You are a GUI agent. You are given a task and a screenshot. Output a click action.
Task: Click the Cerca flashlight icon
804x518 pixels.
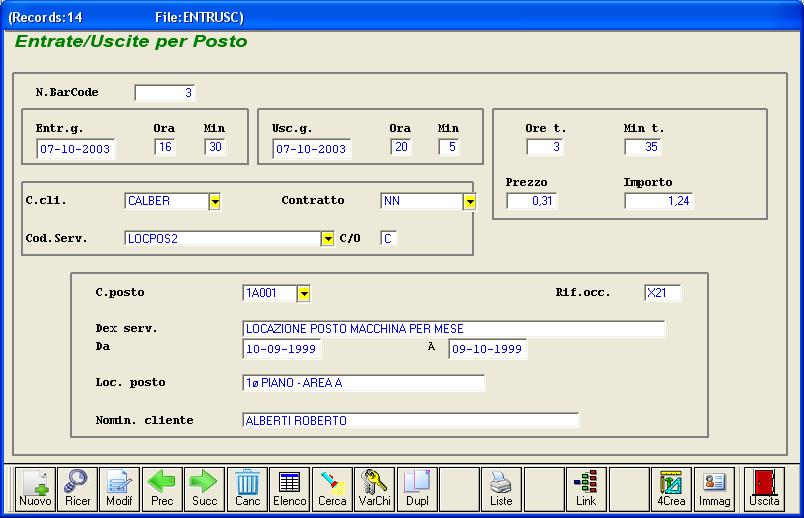pos(332,488)
